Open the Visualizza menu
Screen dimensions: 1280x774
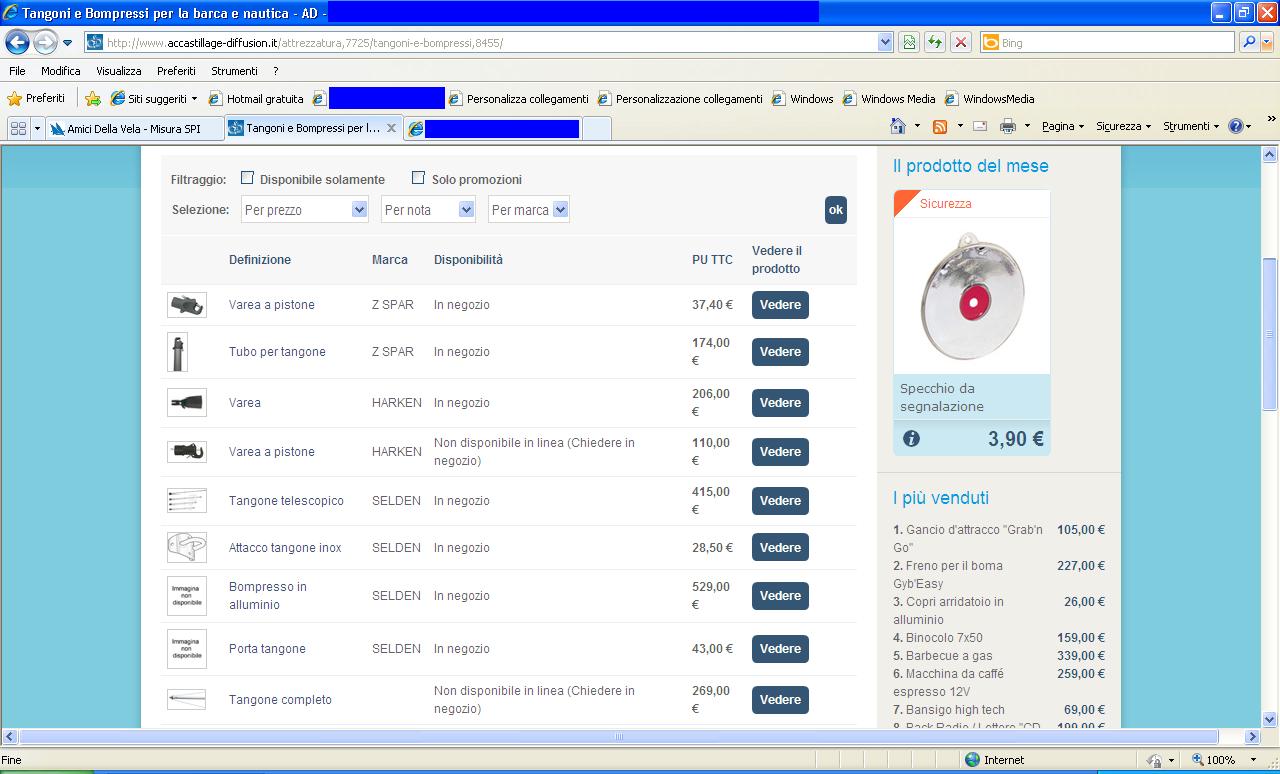click(119, 71)
